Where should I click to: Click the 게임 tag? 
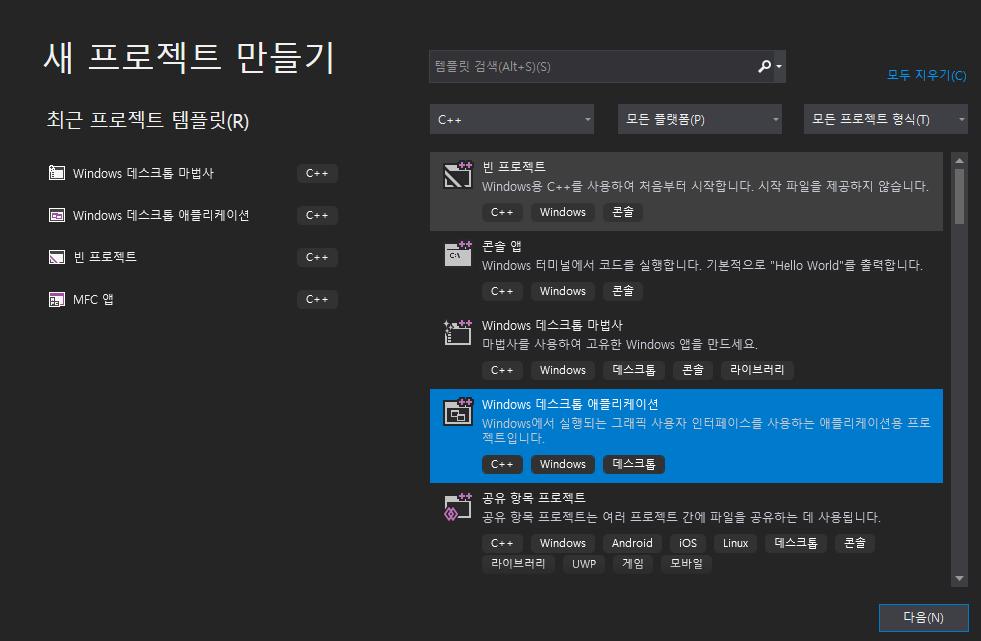(x=633, y=563)
